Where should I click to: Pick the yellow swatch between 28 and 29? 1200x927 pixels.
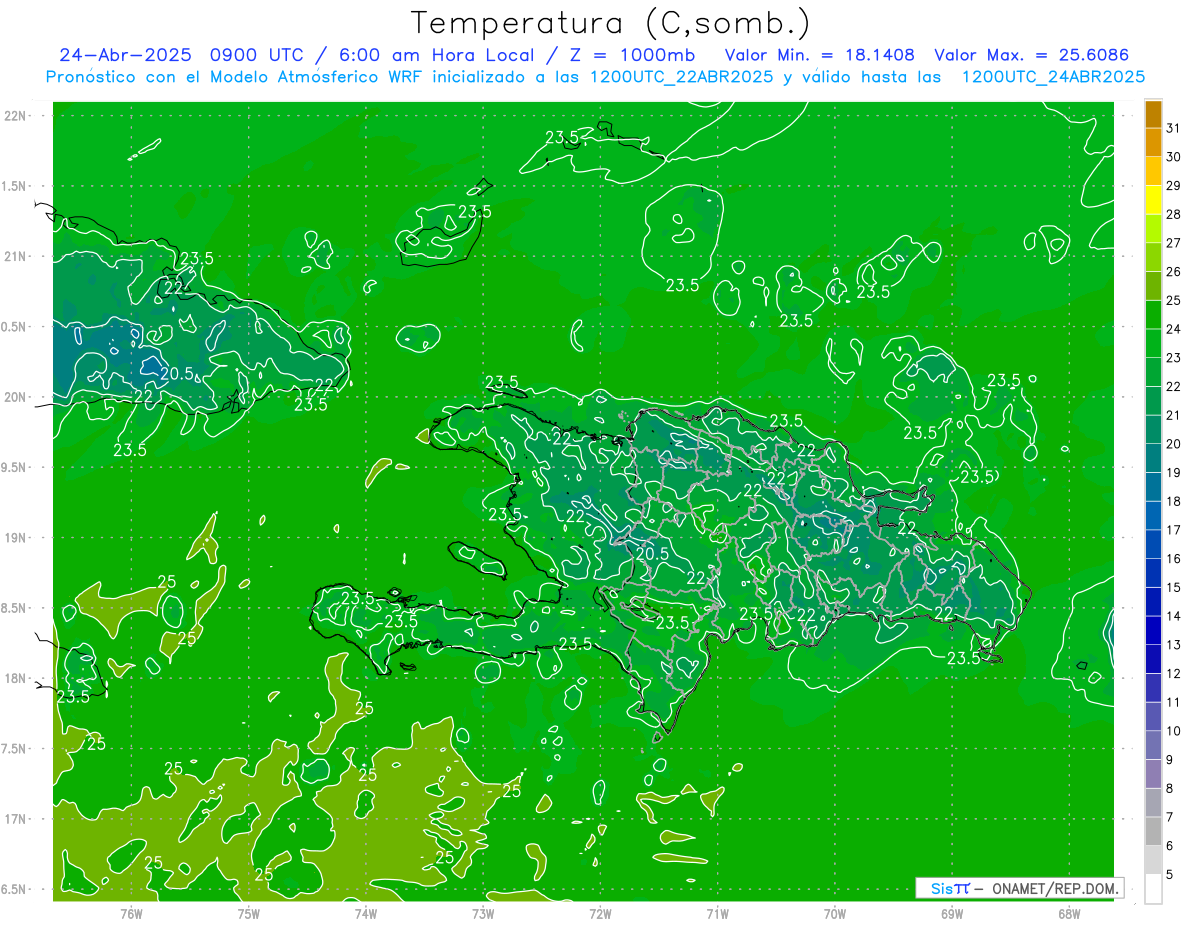tap(1153, 200)
